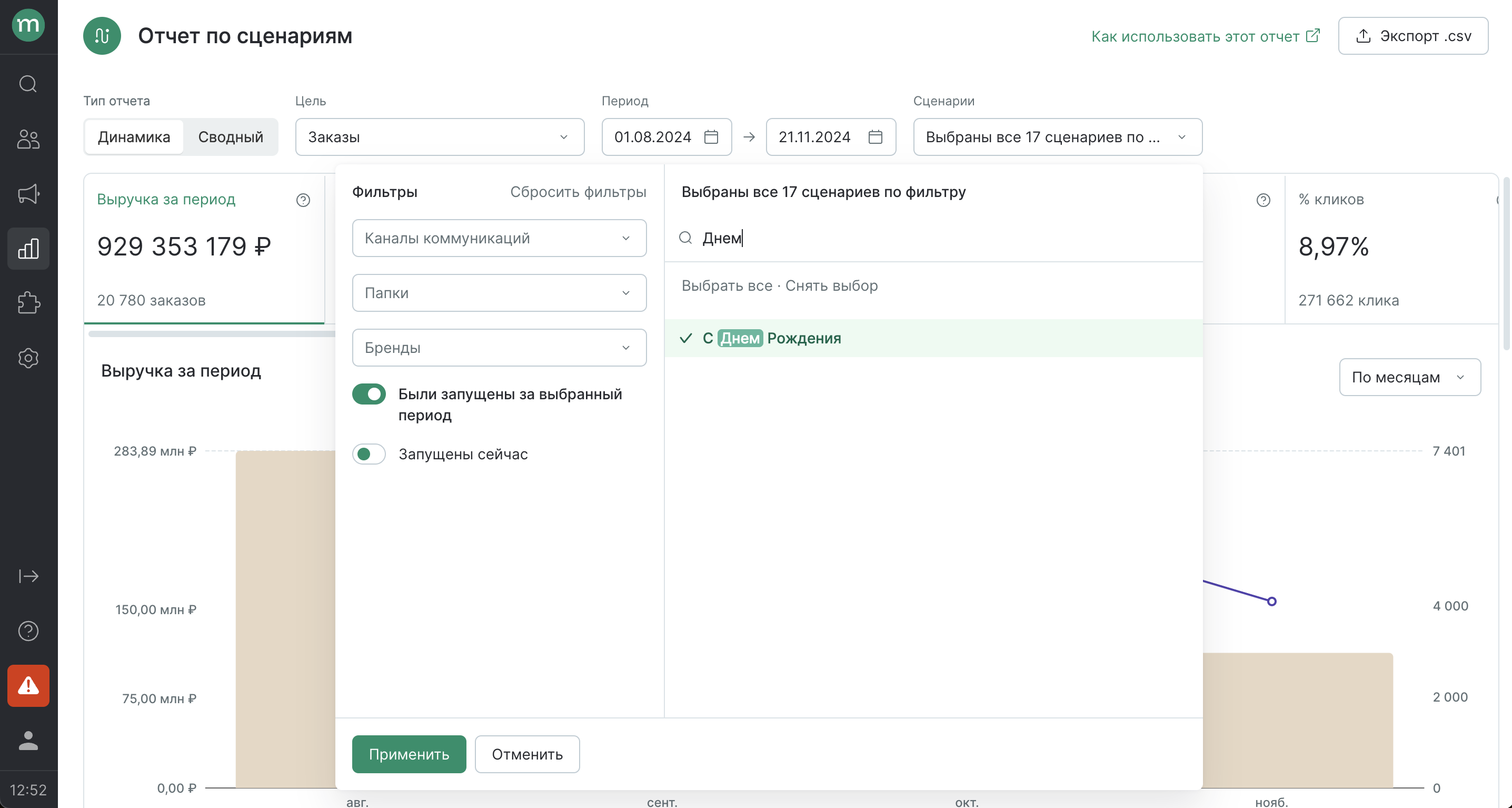This screenshot has width=1512, height=808.
Task: Open customers section icon in sidebar
Action: pyautogui.click(x=28, y=139)
